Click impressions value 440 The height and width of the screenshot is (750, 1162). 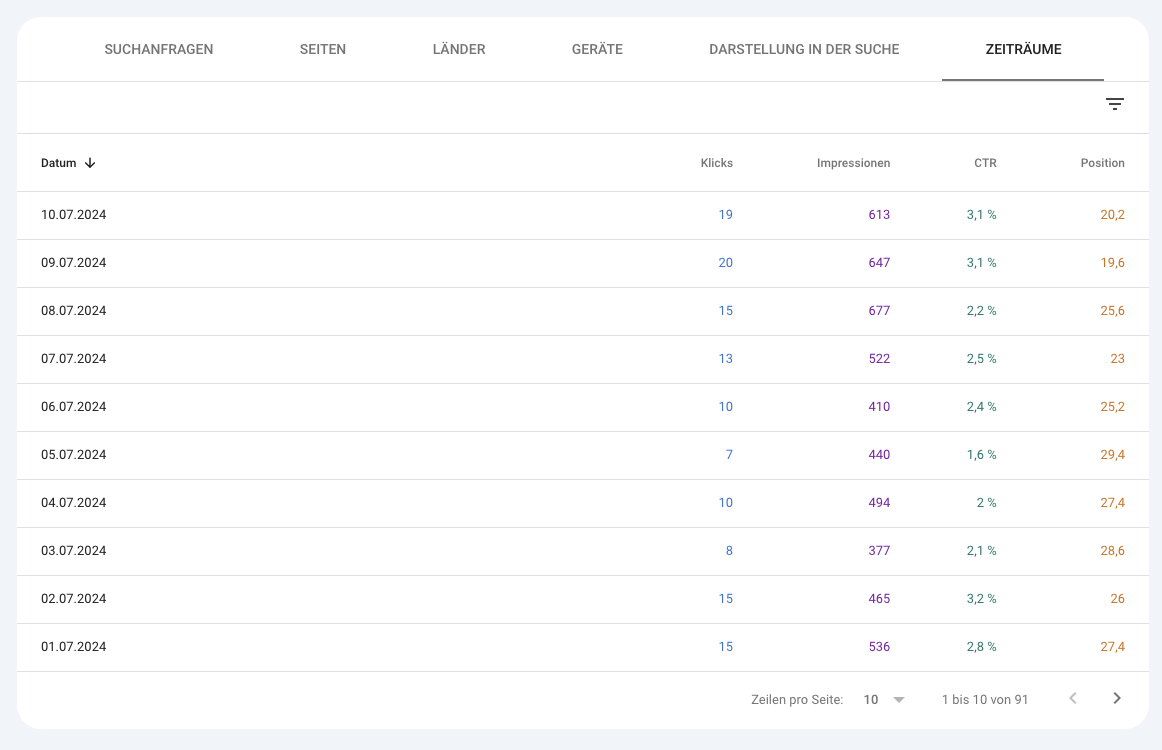[879, 455]
